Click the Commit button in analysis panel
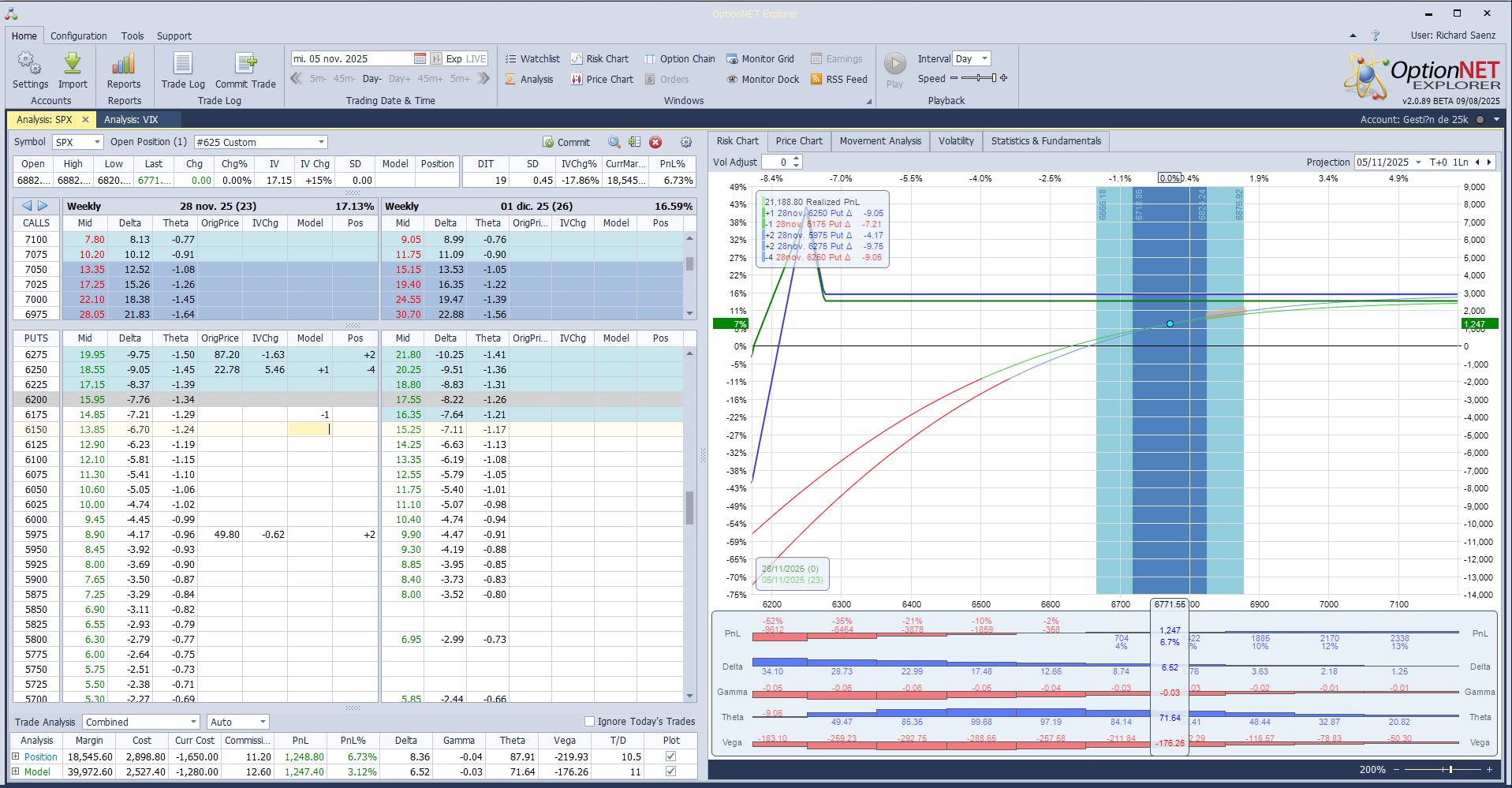Viewport: 1512px width, 788px height. point(566,143)
